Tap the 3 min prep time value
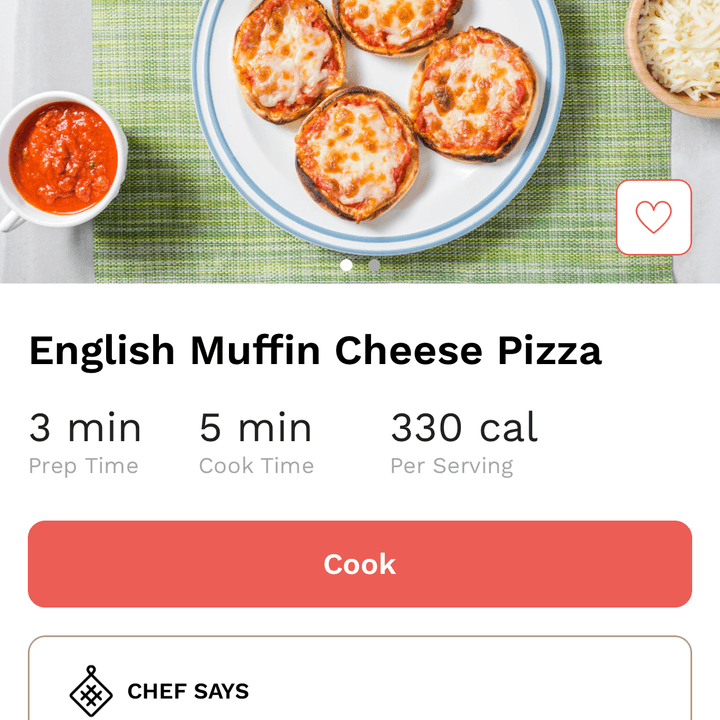 pyautogui.click(x=85, y=428)
